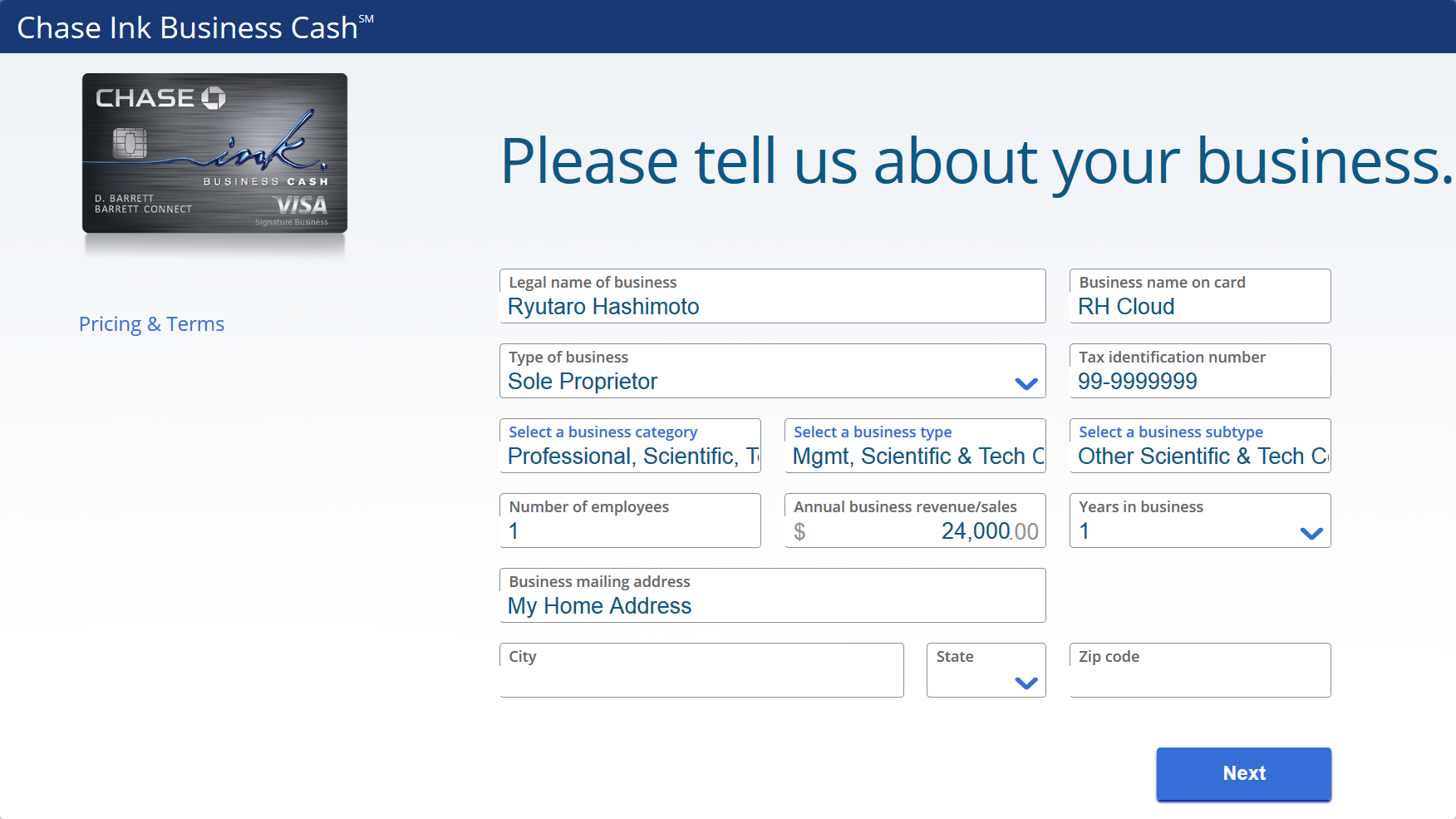The image size is (1456, 819).
Task: Open the business category selector
Action: pyautogui.click(x=630, y=446)
